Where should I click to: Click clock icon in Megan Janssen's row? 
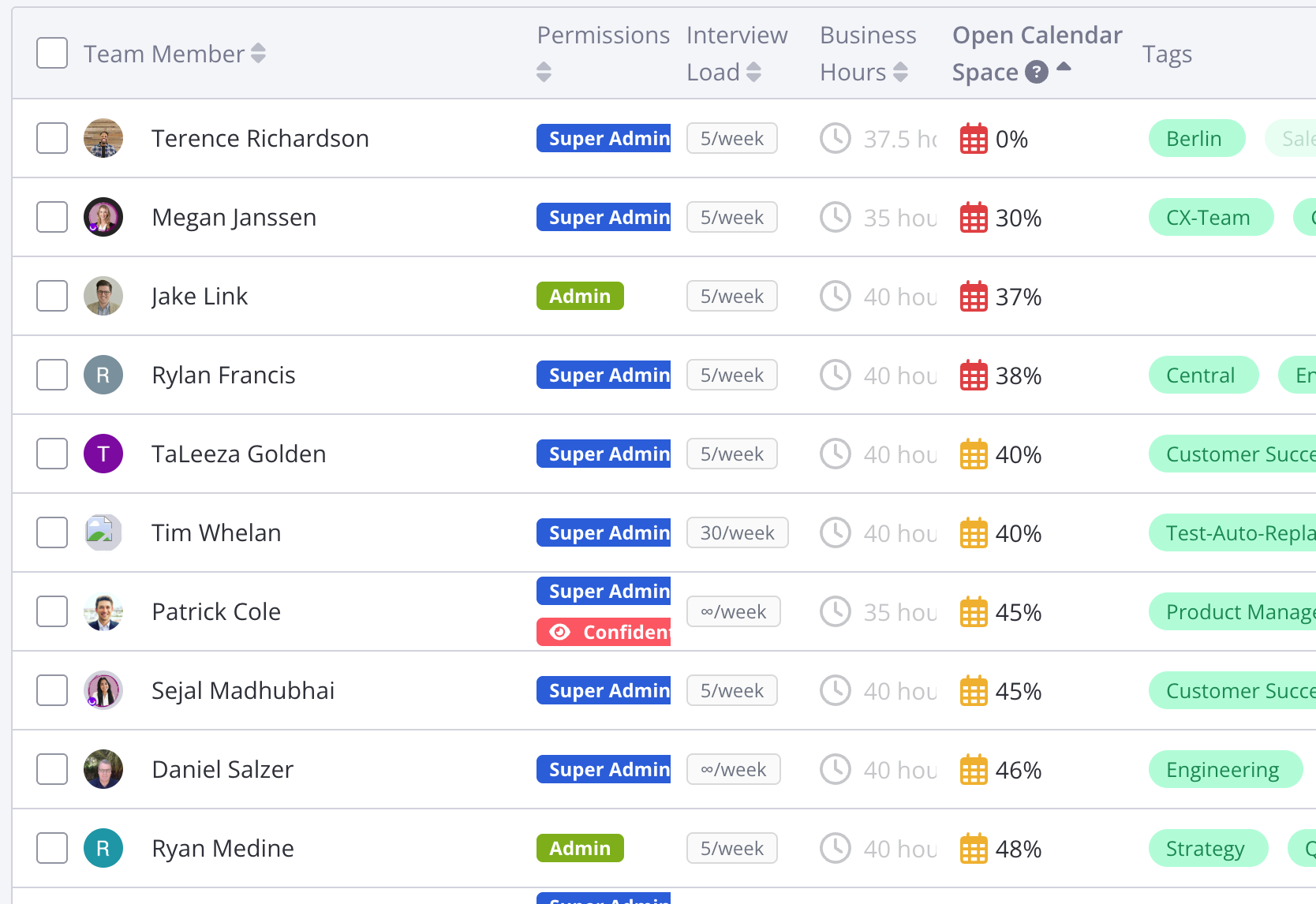click(x=836, y=217)
